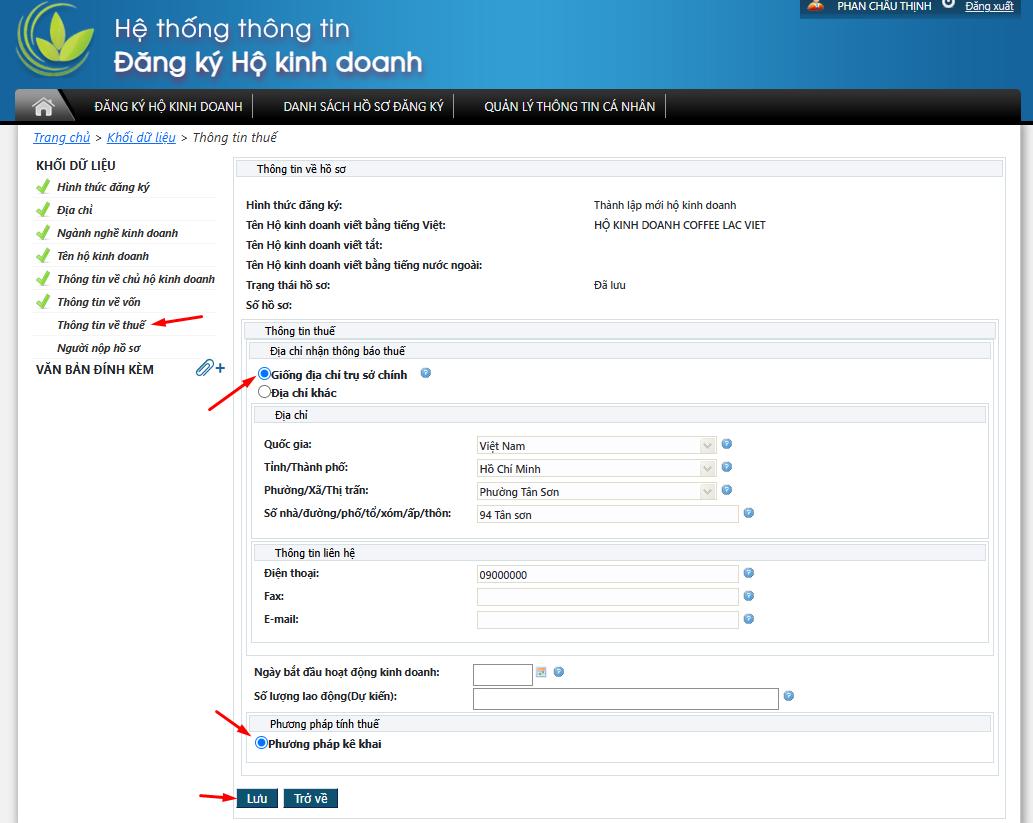Viewport: 1033px width, 823px height.
Task: Click checkmark icon next to Ngành nghề kinh doanh
Action: point(43,233)
